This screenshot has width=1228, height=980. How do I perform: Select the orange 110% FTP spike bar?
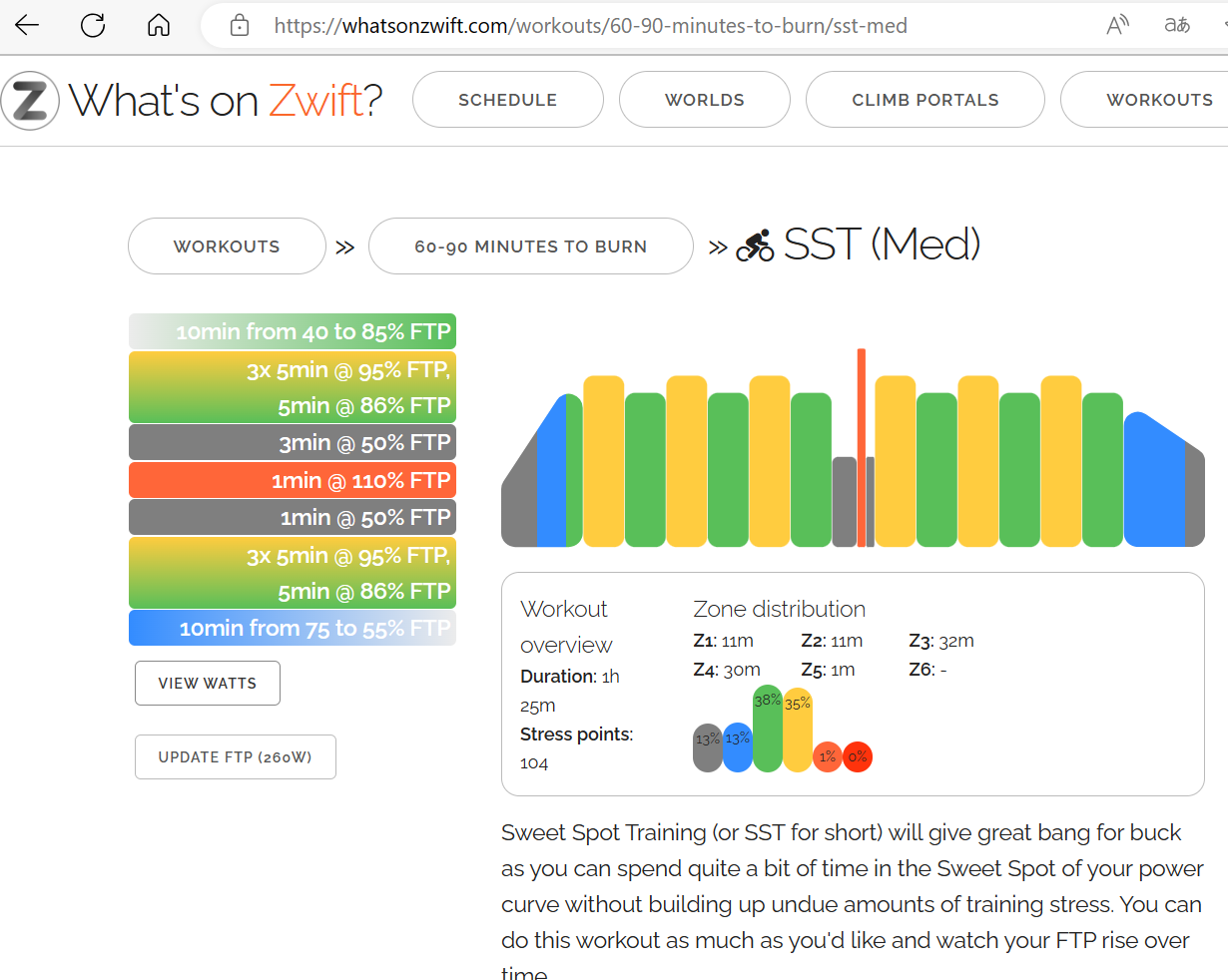pos(861,447)
